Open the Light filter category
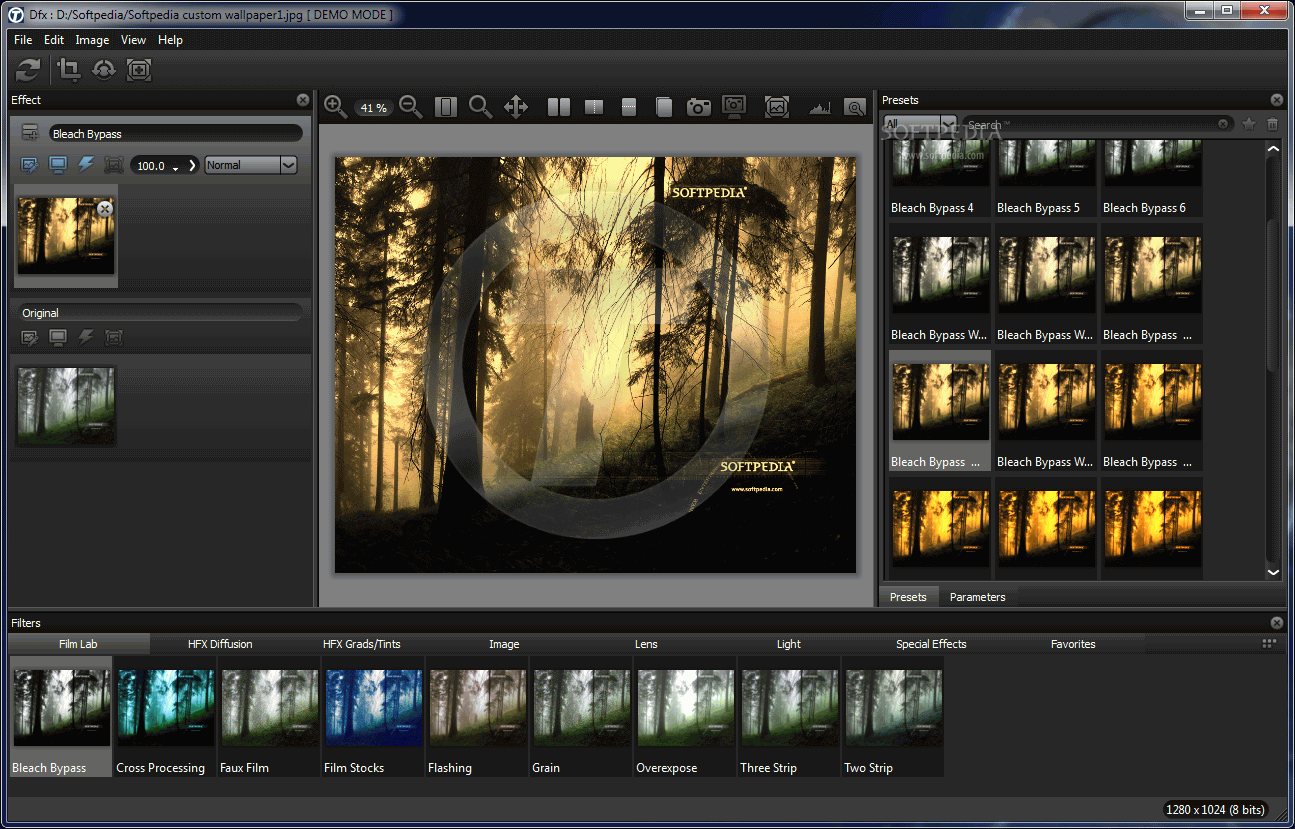This screenshot has width=1295, height=829. (789, 644)
